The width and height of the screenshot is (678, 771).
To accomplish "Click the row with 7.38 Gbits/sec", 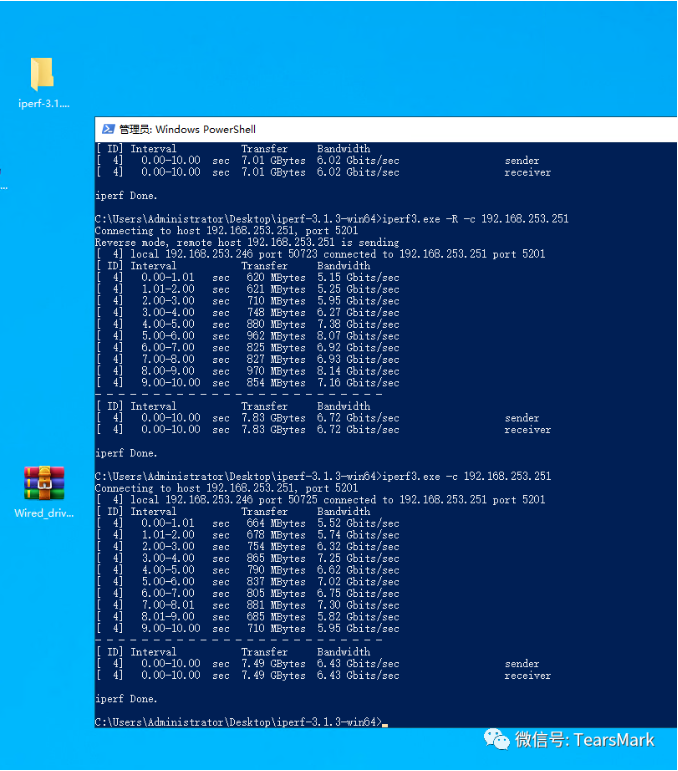I will click(248, 325).
